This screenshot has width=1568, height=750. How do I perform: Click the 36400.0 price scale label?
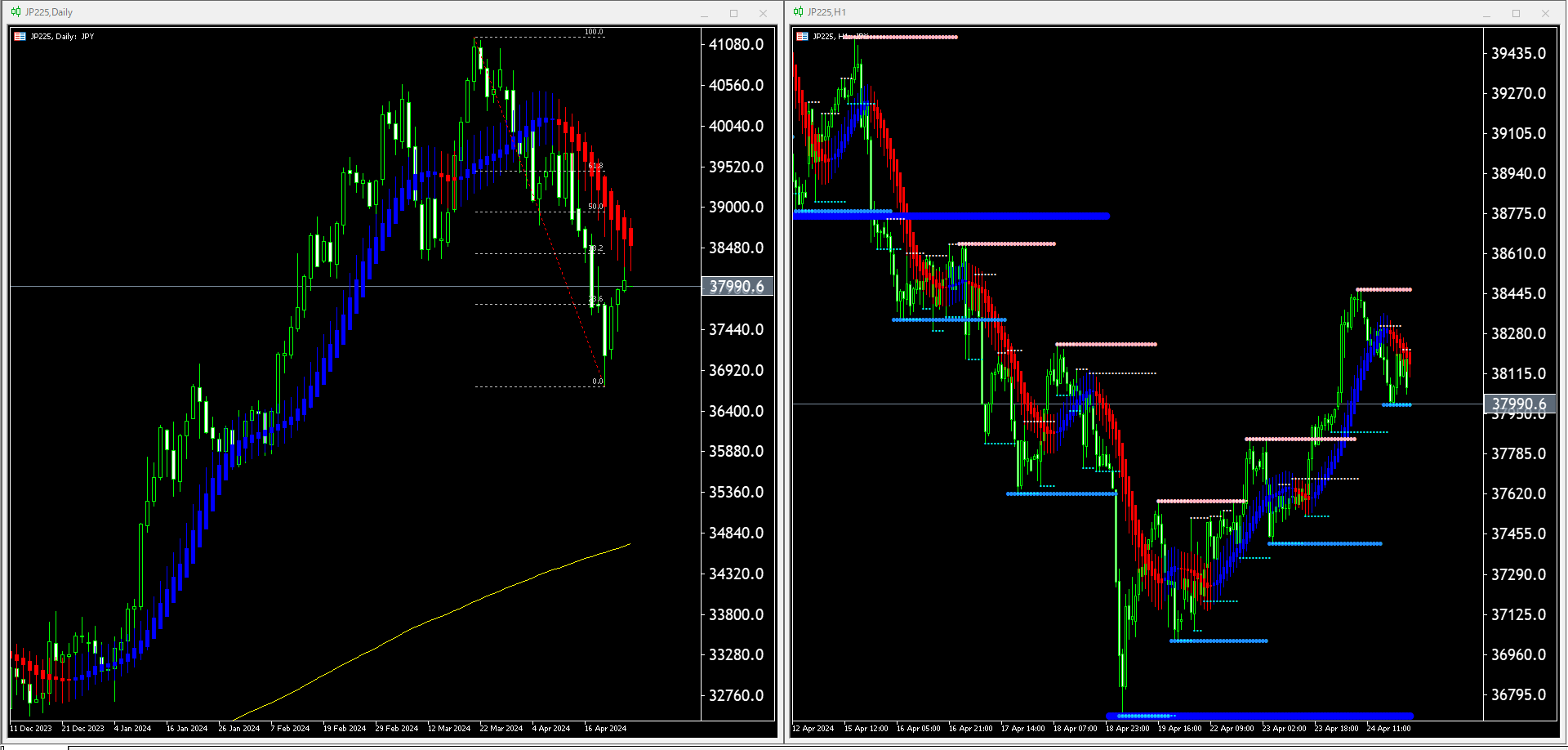(737, 412)
